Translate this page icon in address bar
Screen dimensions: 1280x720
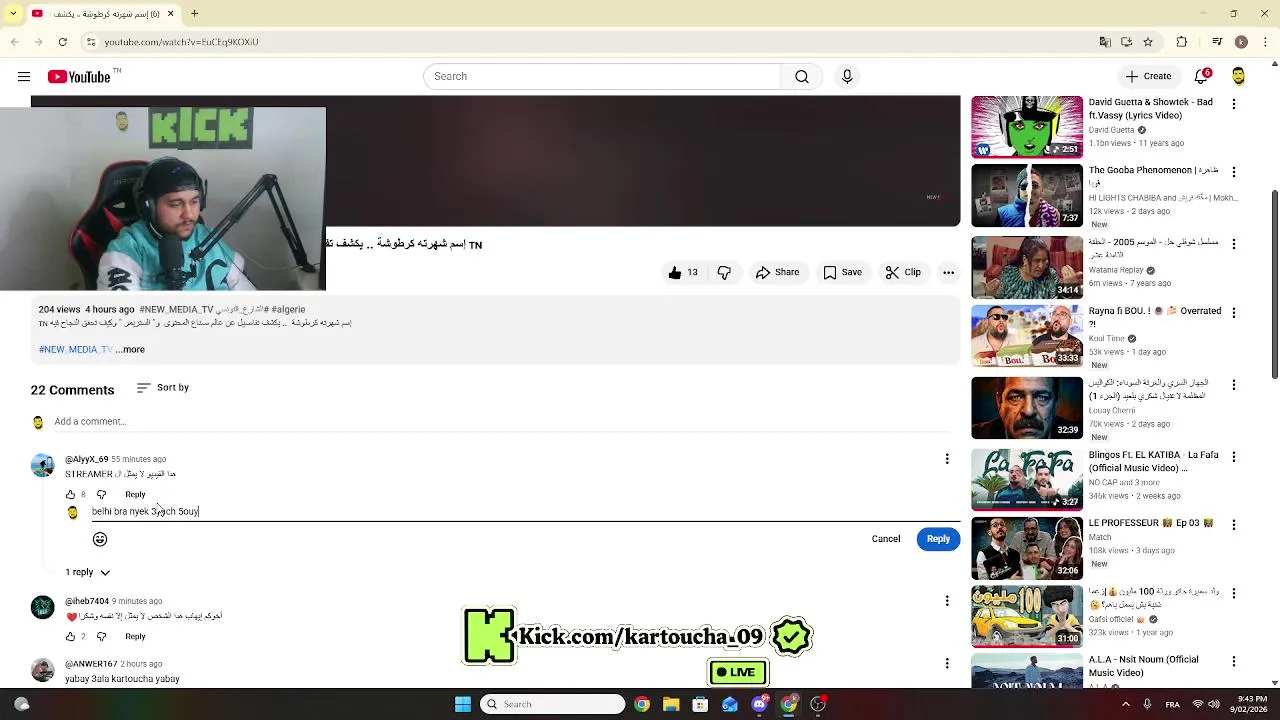click(x=1105, y=42)
